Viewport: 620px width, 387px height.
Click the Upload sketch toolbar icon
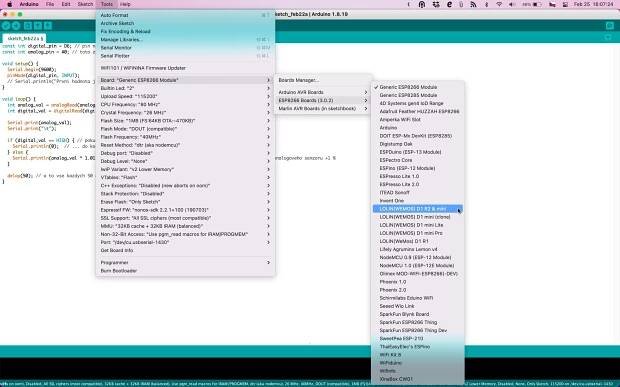(x=16, y=26)
